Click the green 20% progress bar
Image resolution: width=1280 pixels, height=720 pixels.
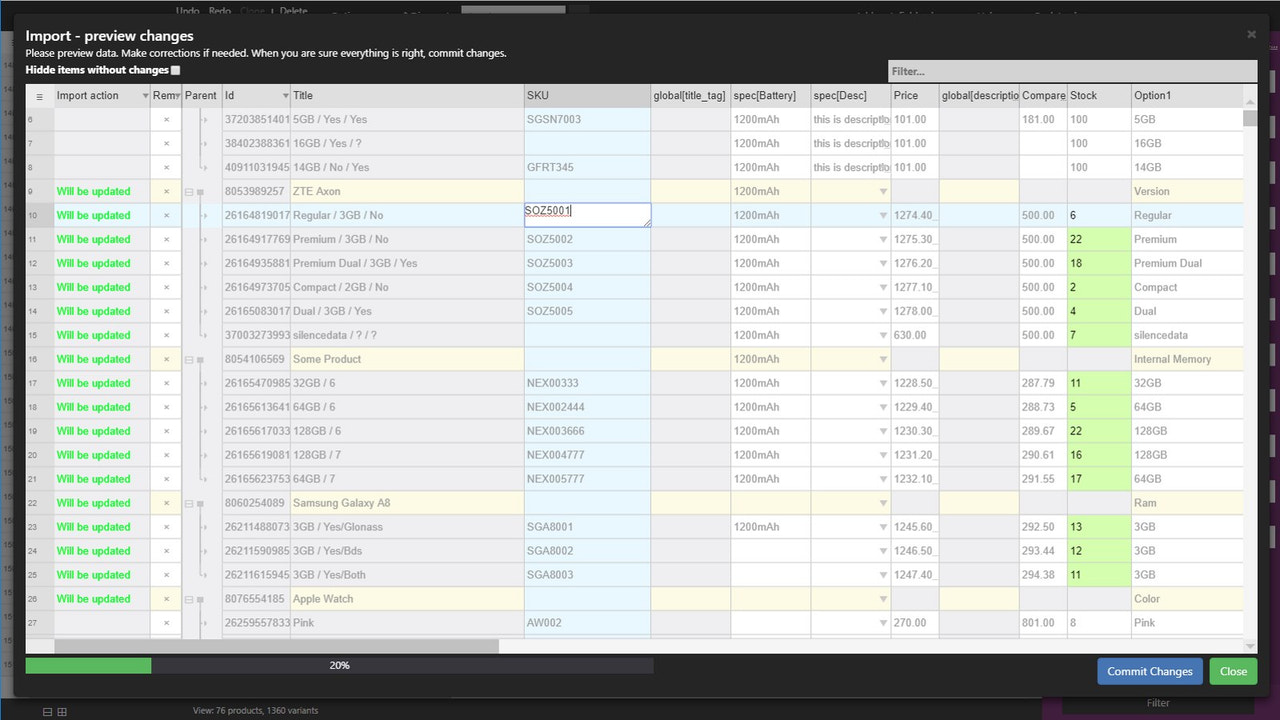coord(88,665)
